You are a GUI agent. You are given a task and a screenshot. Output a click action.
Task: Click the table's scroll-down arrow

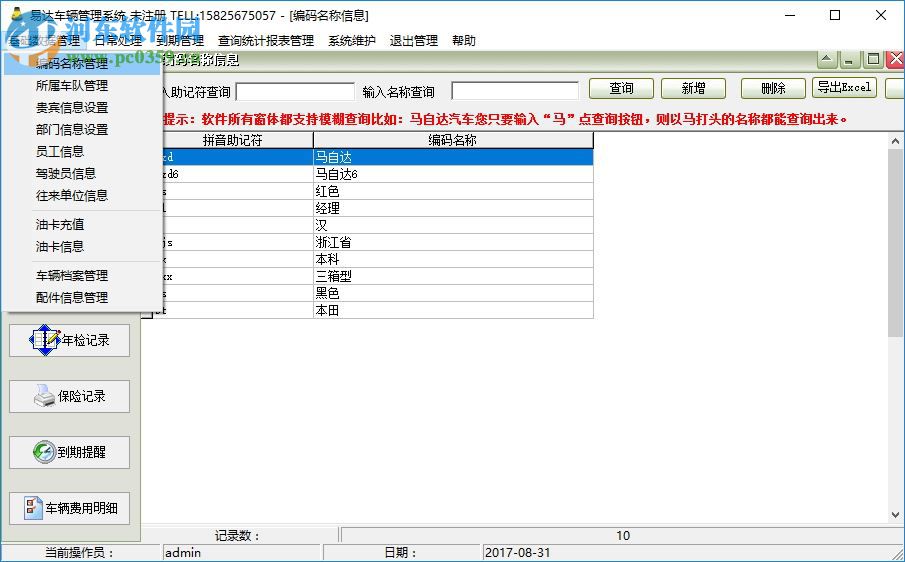896,515
